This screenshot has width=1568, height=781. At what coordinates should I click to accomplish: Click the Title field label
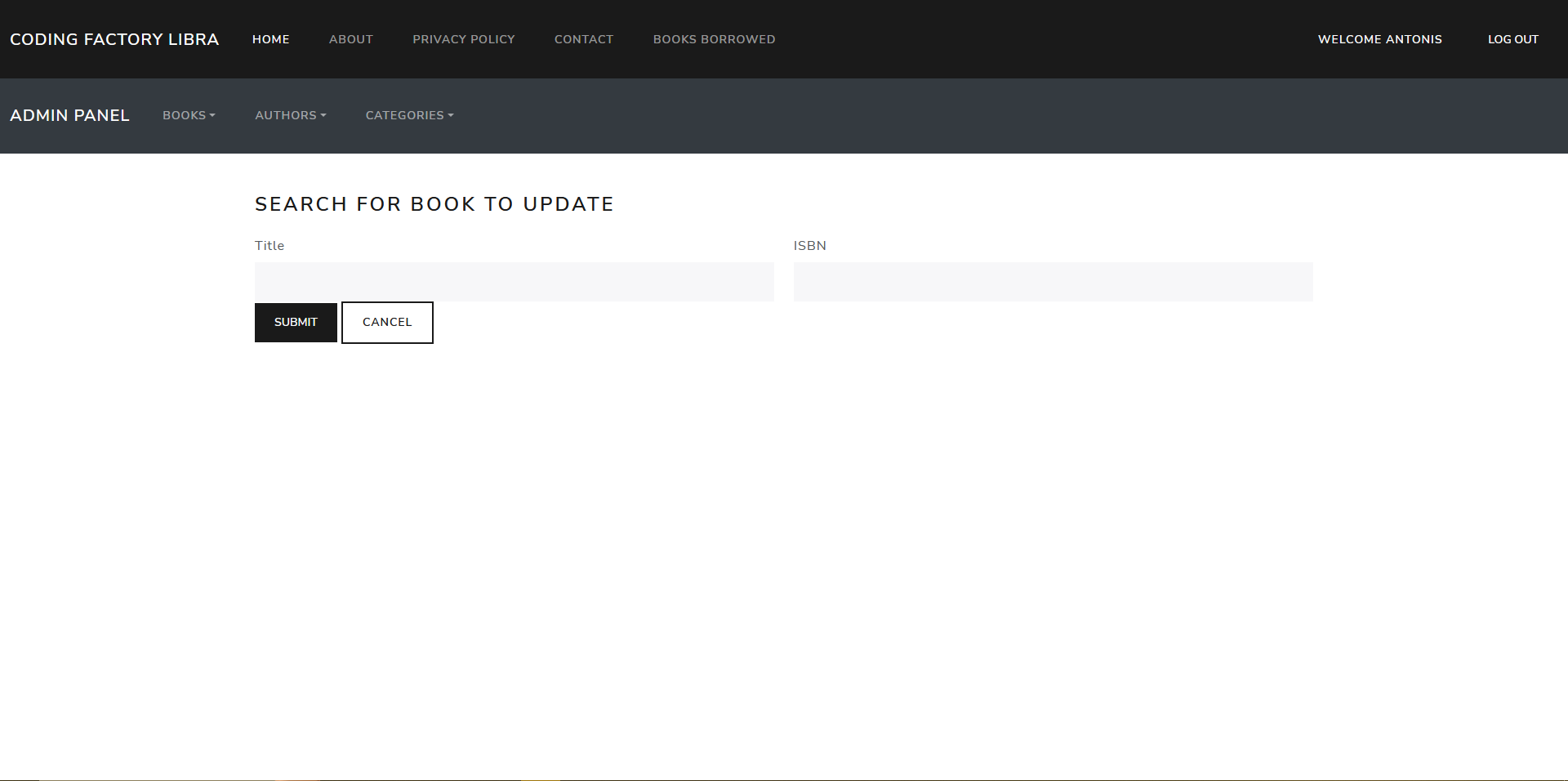tap(269, 246)
